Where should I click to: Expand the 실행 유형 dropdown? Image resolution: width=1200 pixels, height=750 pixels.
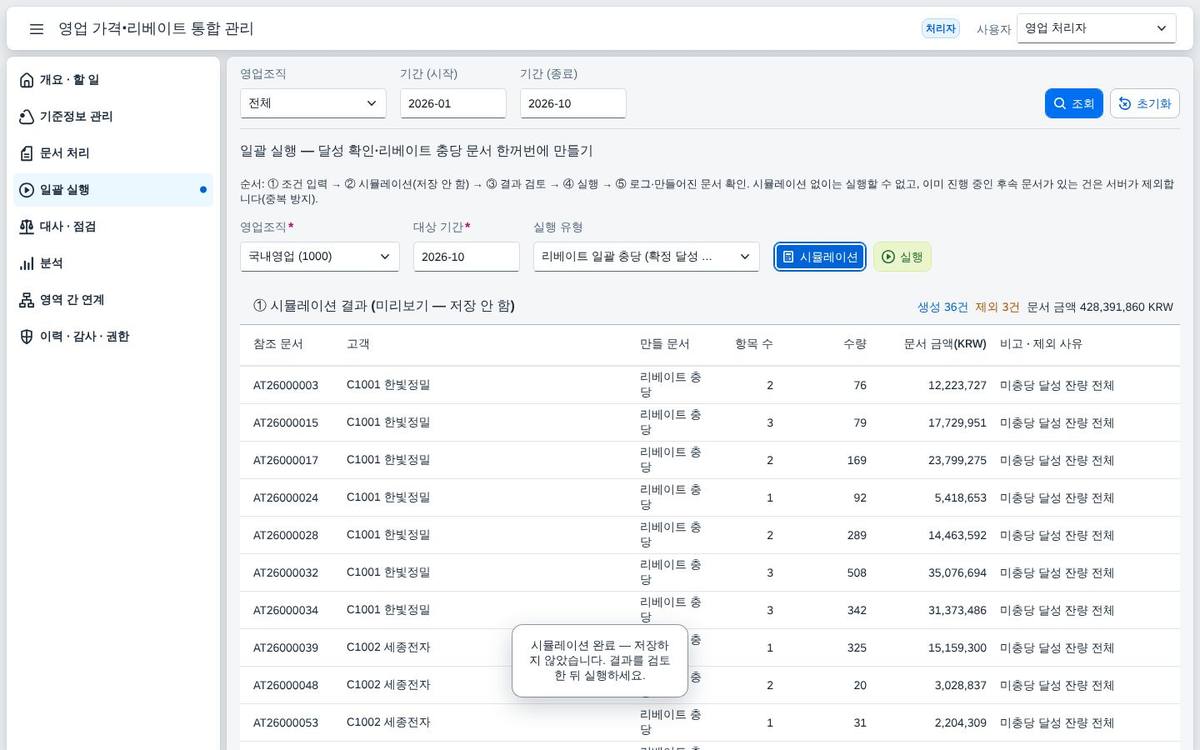tap(646, 257)
